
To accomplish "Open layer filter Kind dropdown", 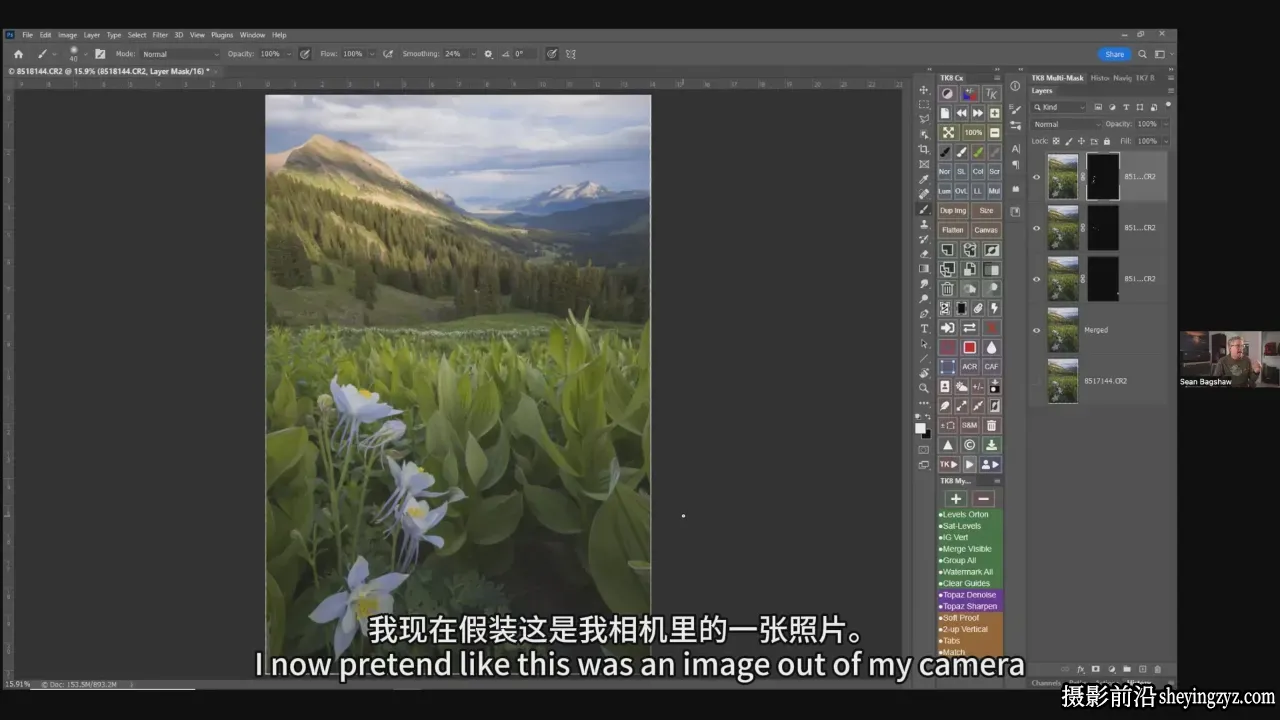I will point(1060,107).
